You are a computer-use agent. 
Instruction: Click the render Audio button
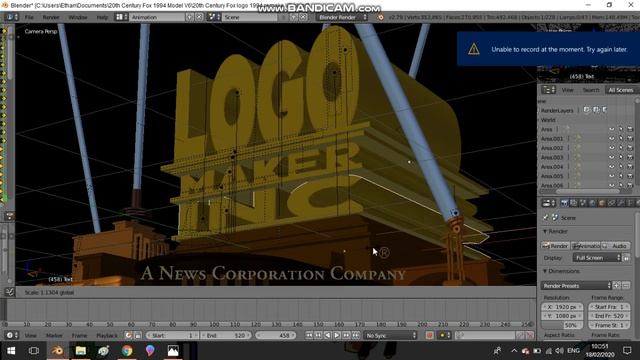pos(615,246)
